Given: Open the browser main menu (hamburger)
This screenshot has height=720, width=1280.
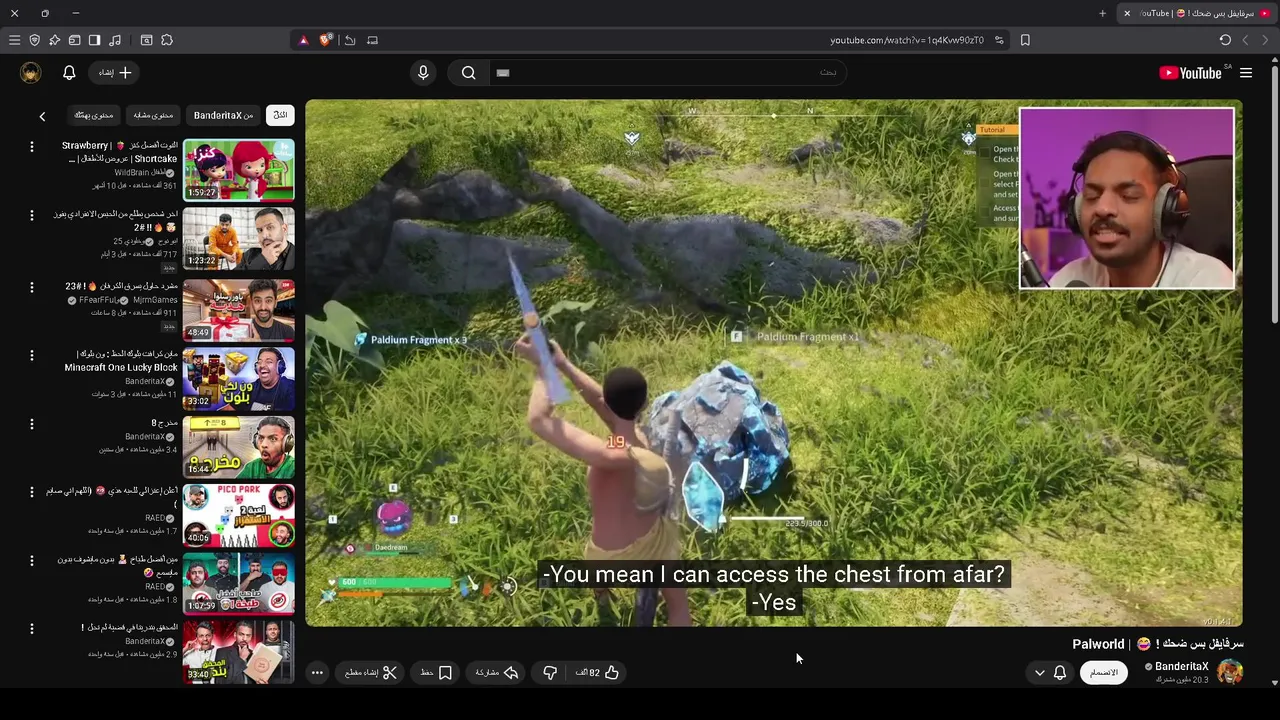Looking at the screenshot, I should tap(14, 40).
